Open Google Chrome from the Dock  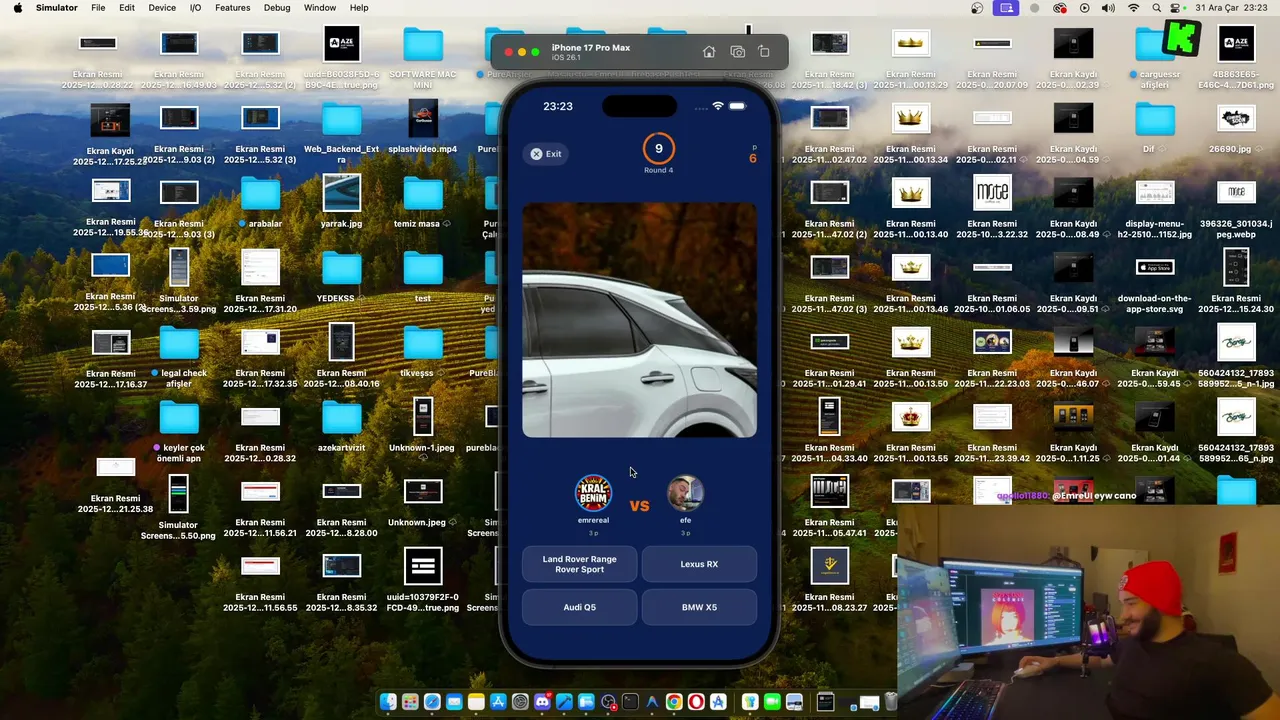pyautogui.click(x=674, y=702)
